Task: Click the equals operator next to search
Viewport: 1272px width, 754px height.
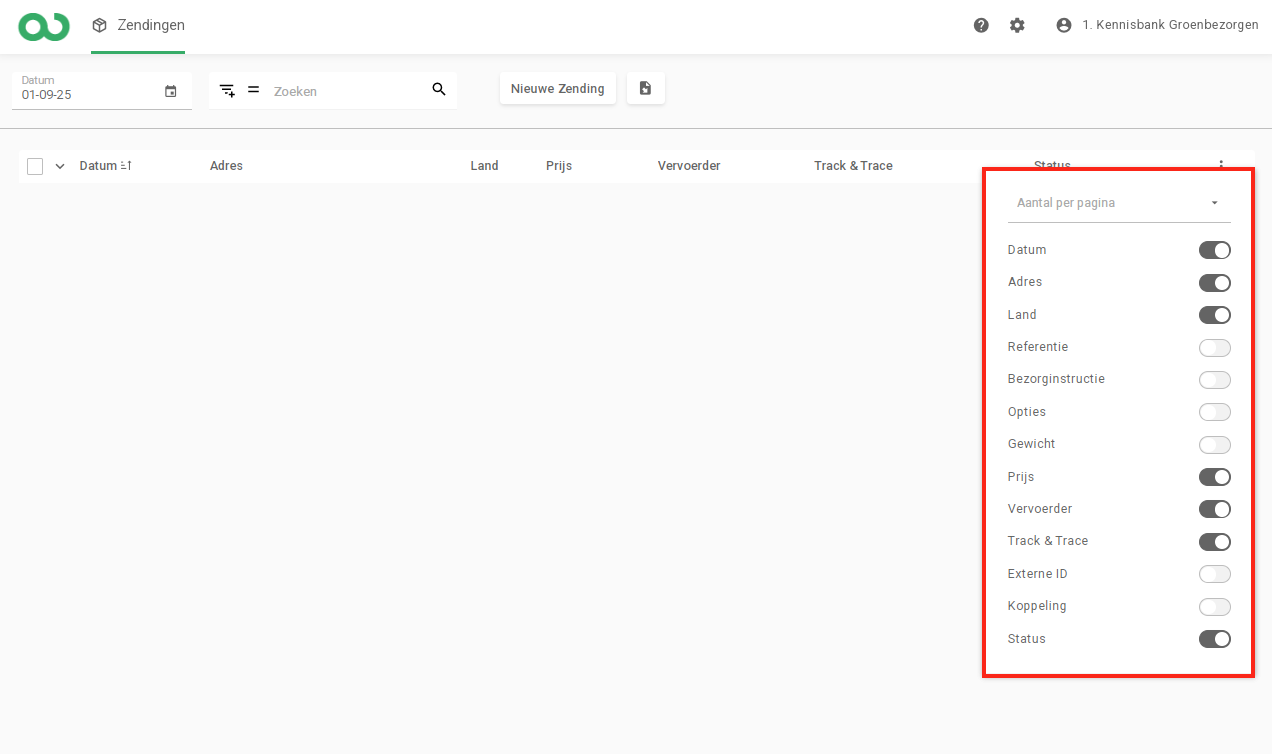Action: (253, 90)
